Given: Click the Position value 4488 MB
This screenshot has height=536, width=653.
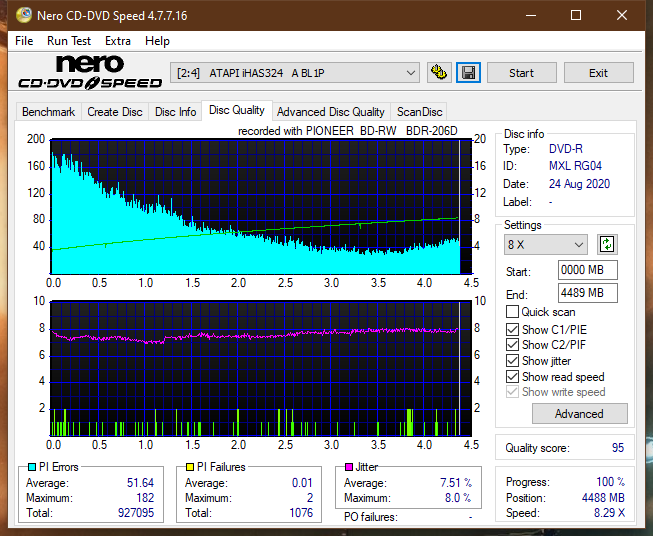Looking at the screenshot, I should coord(603,498).
